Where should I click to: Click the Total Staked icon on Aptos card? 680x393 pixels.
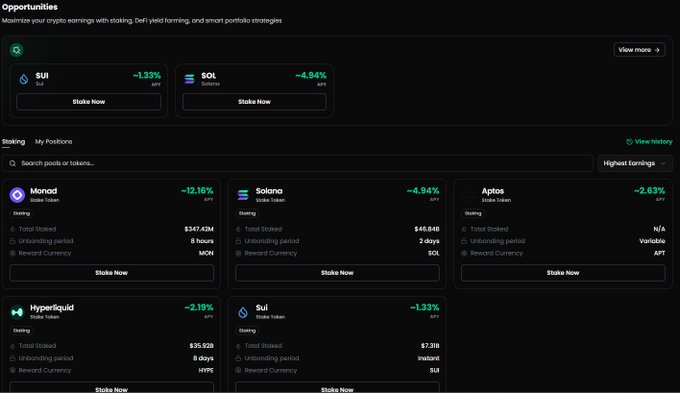pyautogui.click(x=464, y=229)
